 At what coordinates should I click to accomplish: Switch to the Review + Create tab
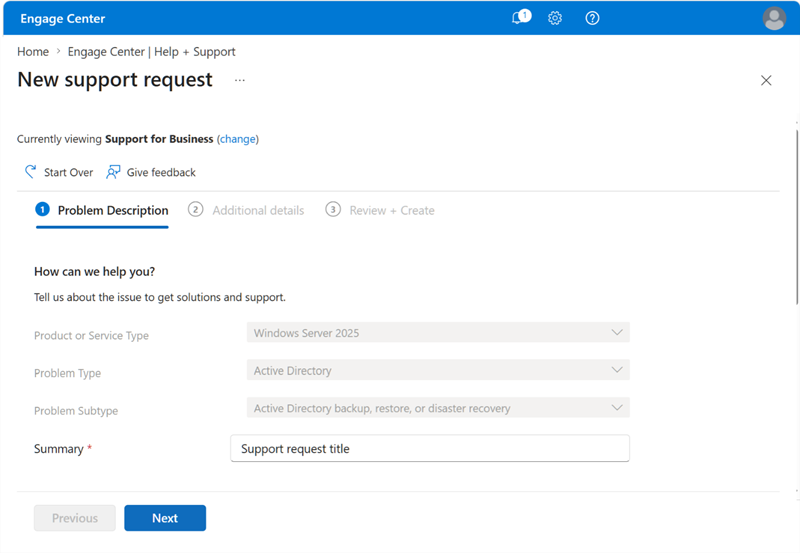coord(380,211)
